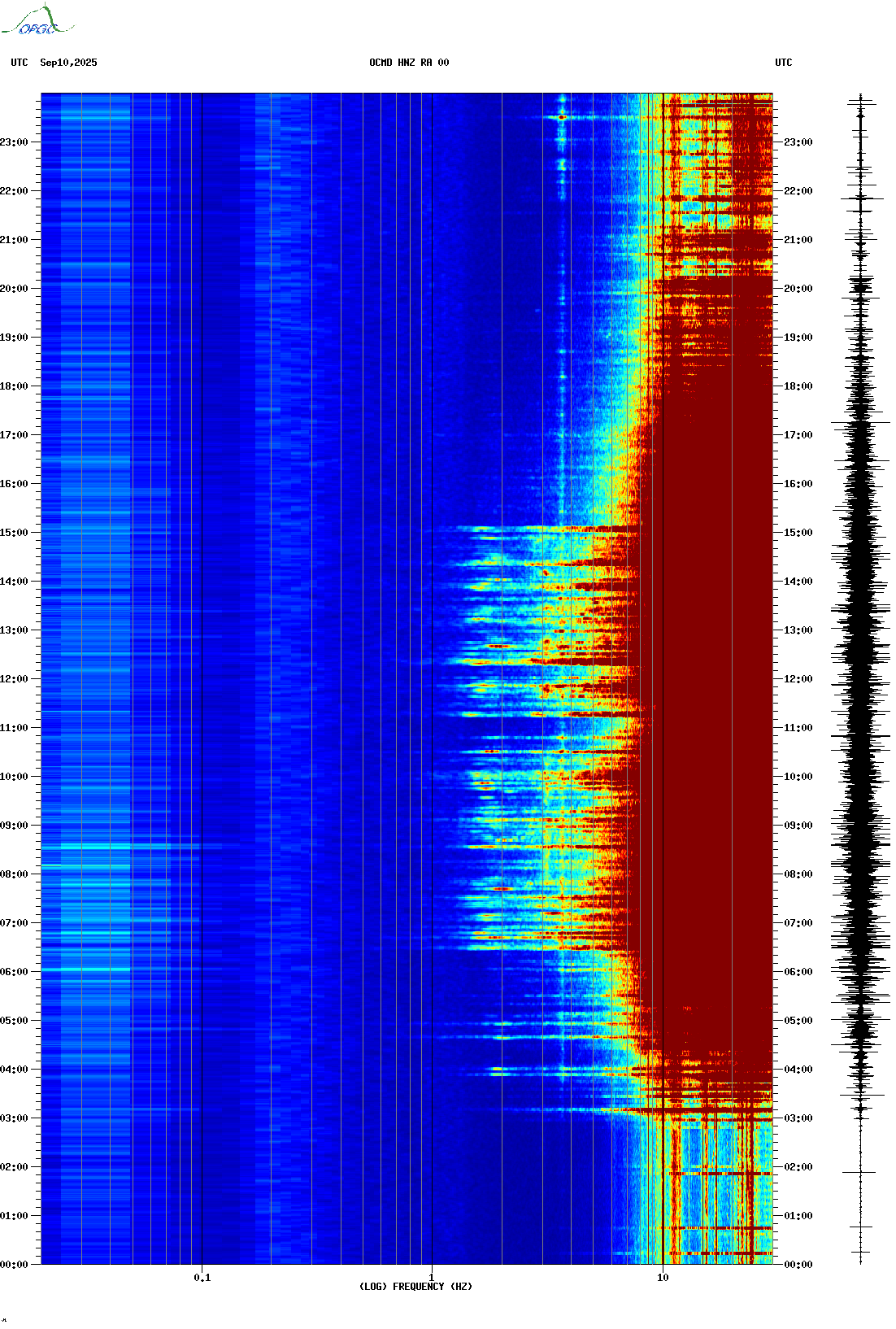Screen dimensions: 896x1329
Task: Click the 00:00 label on left time axis
Action: 14,1265
